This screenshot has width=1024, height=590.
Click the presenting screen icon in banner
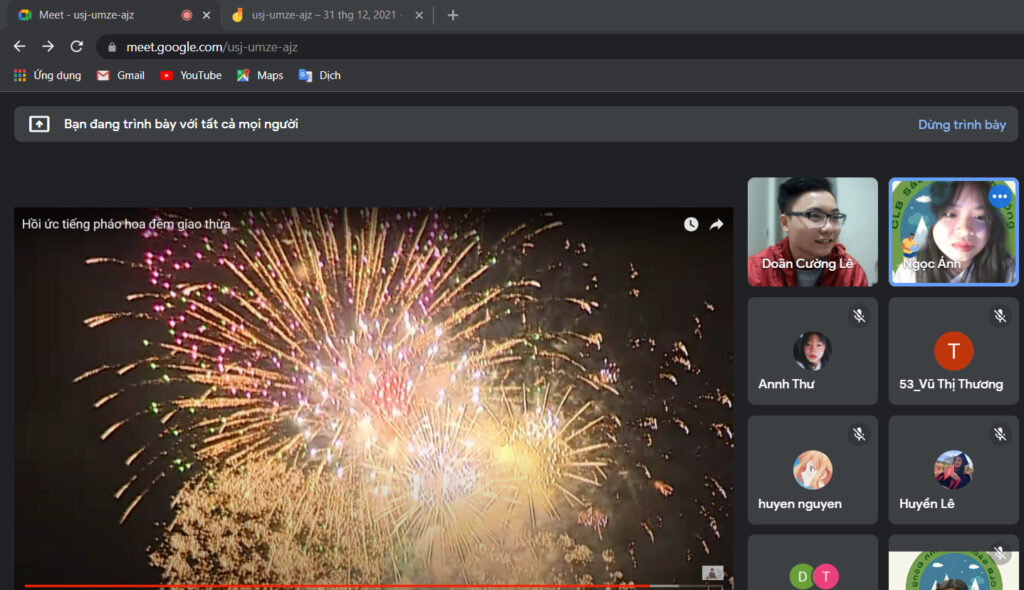click(39, 124)
